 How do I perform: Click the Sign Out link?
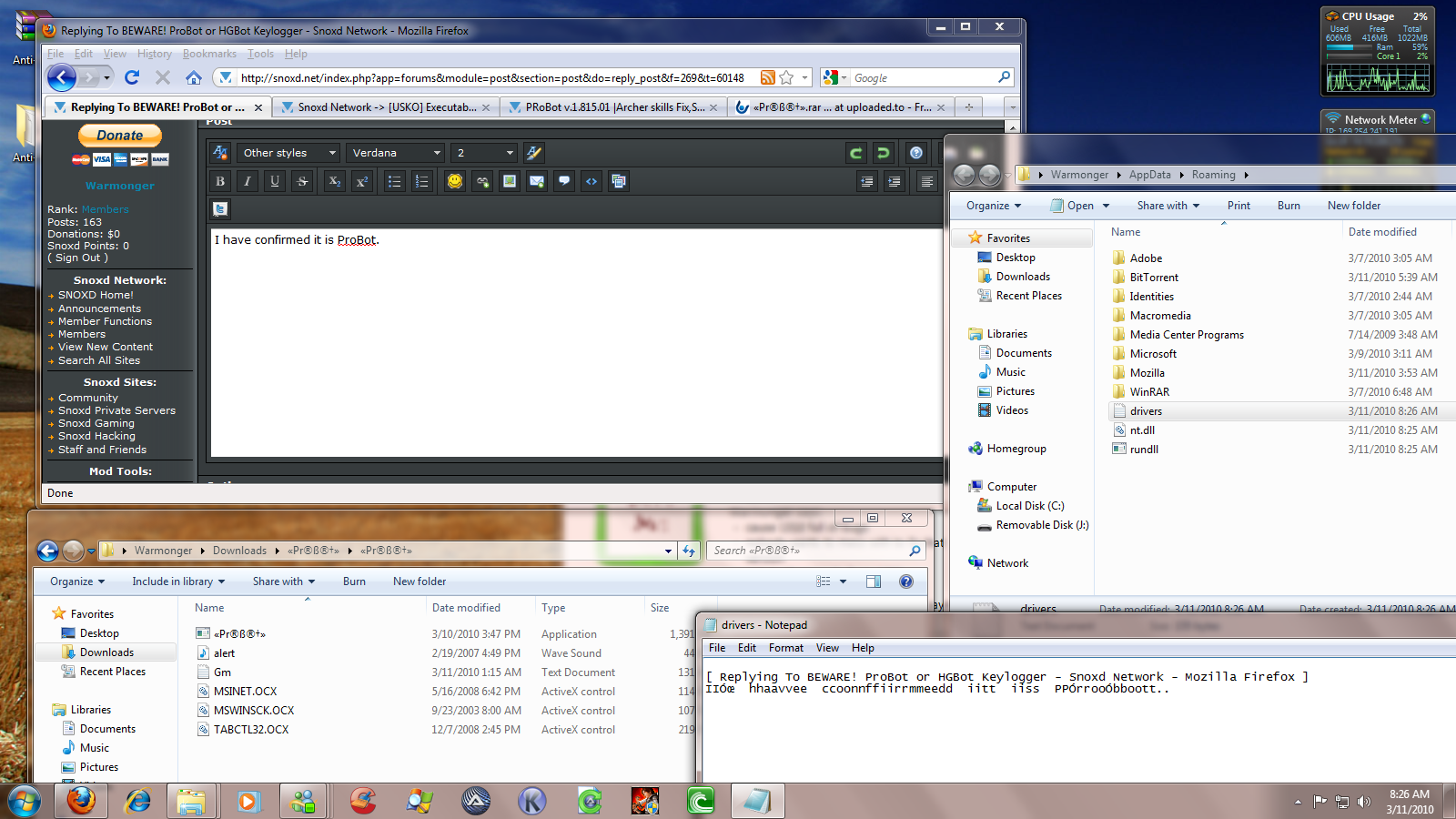point(78,258)
